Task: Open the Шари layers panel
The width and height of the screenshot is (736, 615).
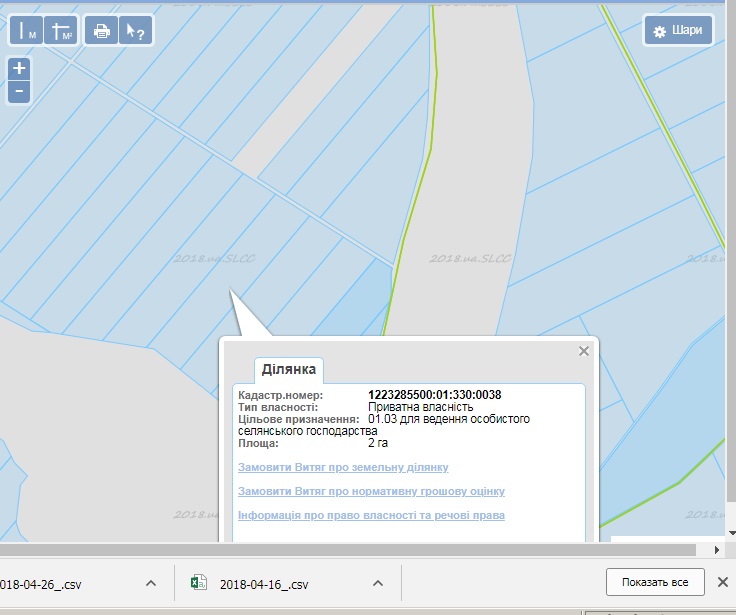Action: click(x=678, y=31)
